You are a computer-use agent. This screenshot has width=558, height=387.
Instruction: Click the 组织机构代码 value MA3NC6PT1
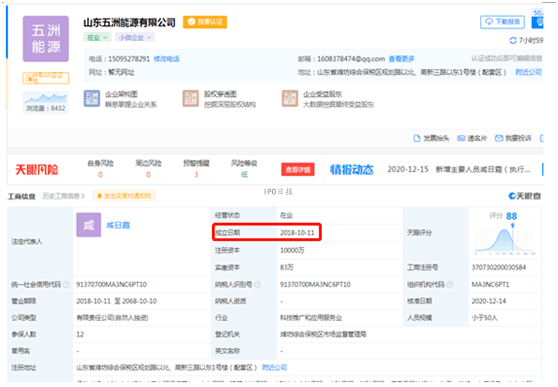click(490, 284)
